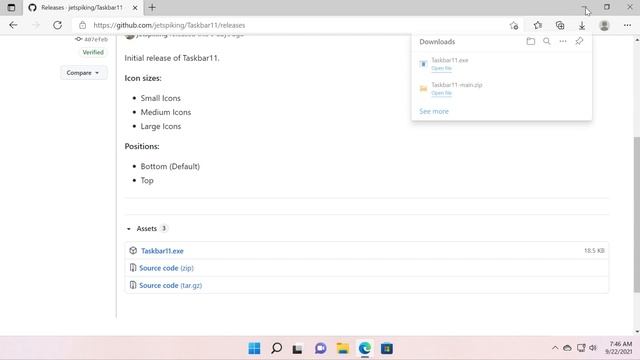Select Taskbar11.exe download entry name
Screen dimensions: 640x360
click(x=449, y=60)
